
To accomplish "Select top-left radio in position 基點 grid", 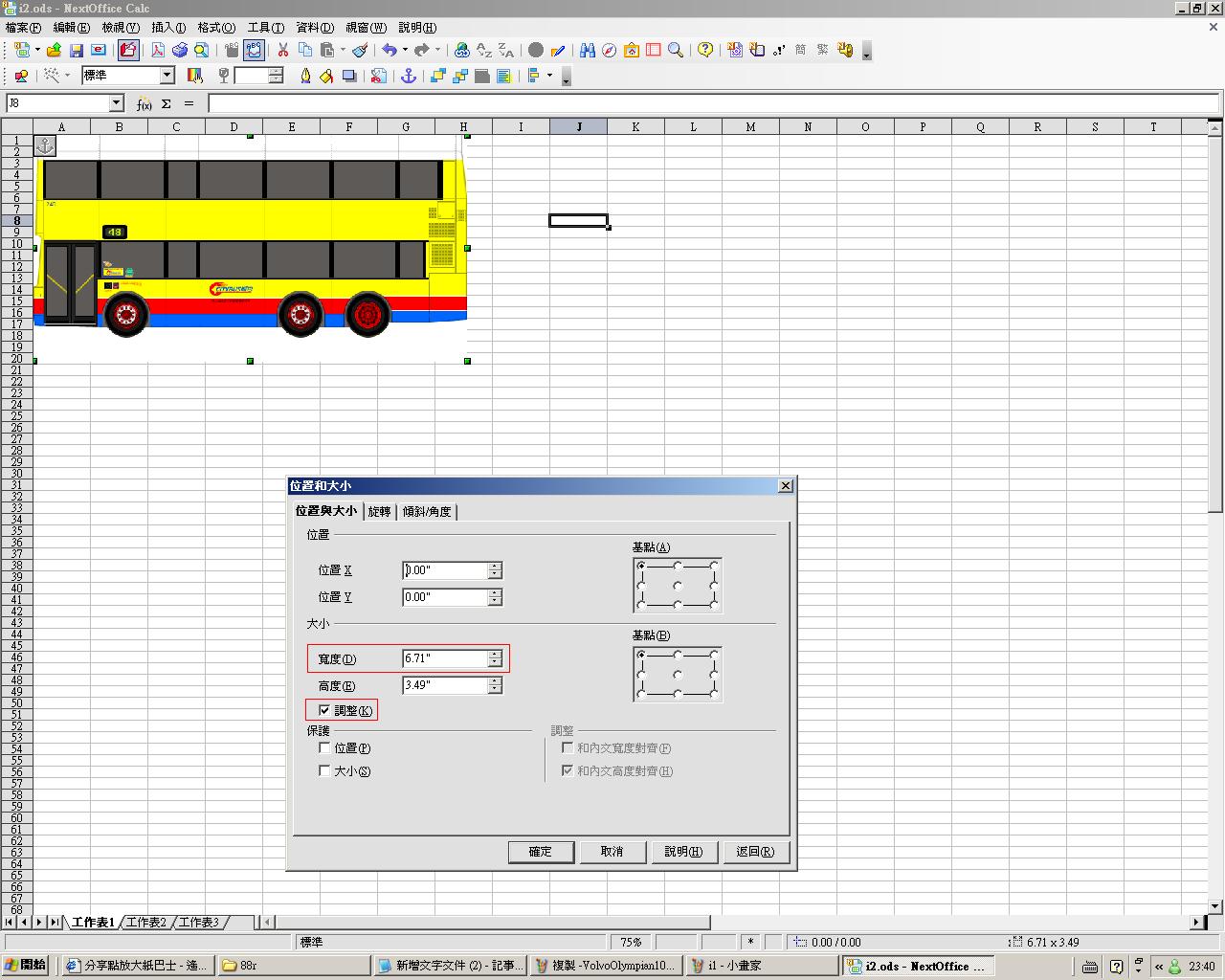I will (641, 567).
